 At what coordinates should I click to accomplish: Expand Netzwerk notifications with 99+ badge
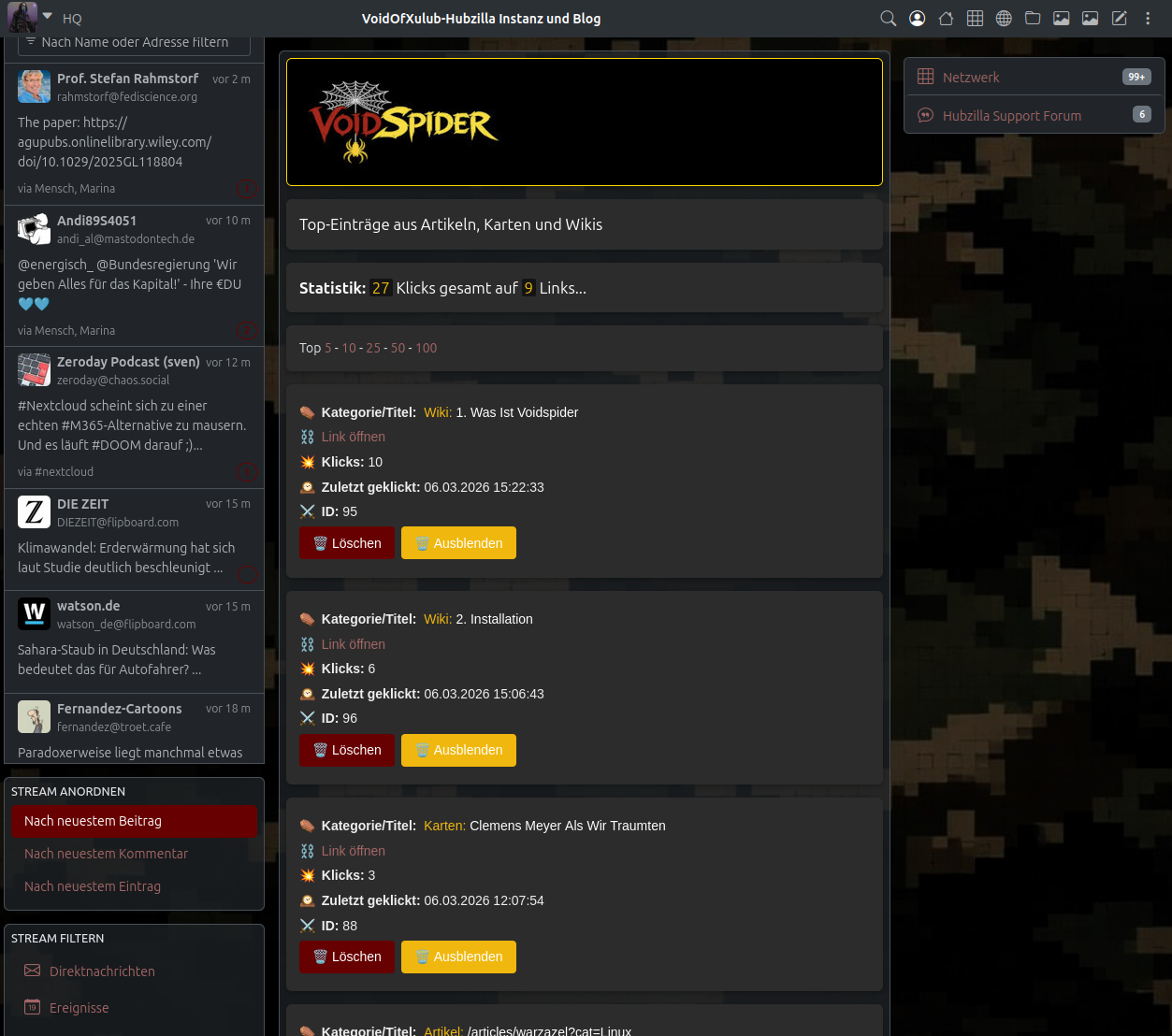1034,78
